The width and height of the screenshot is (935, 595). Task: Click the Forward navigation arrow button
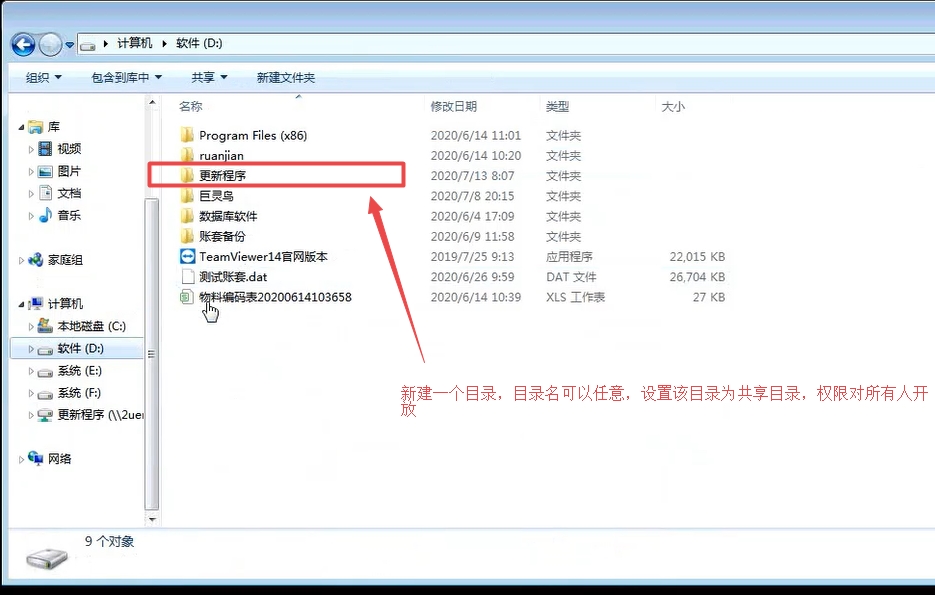[x=50, y=45]
